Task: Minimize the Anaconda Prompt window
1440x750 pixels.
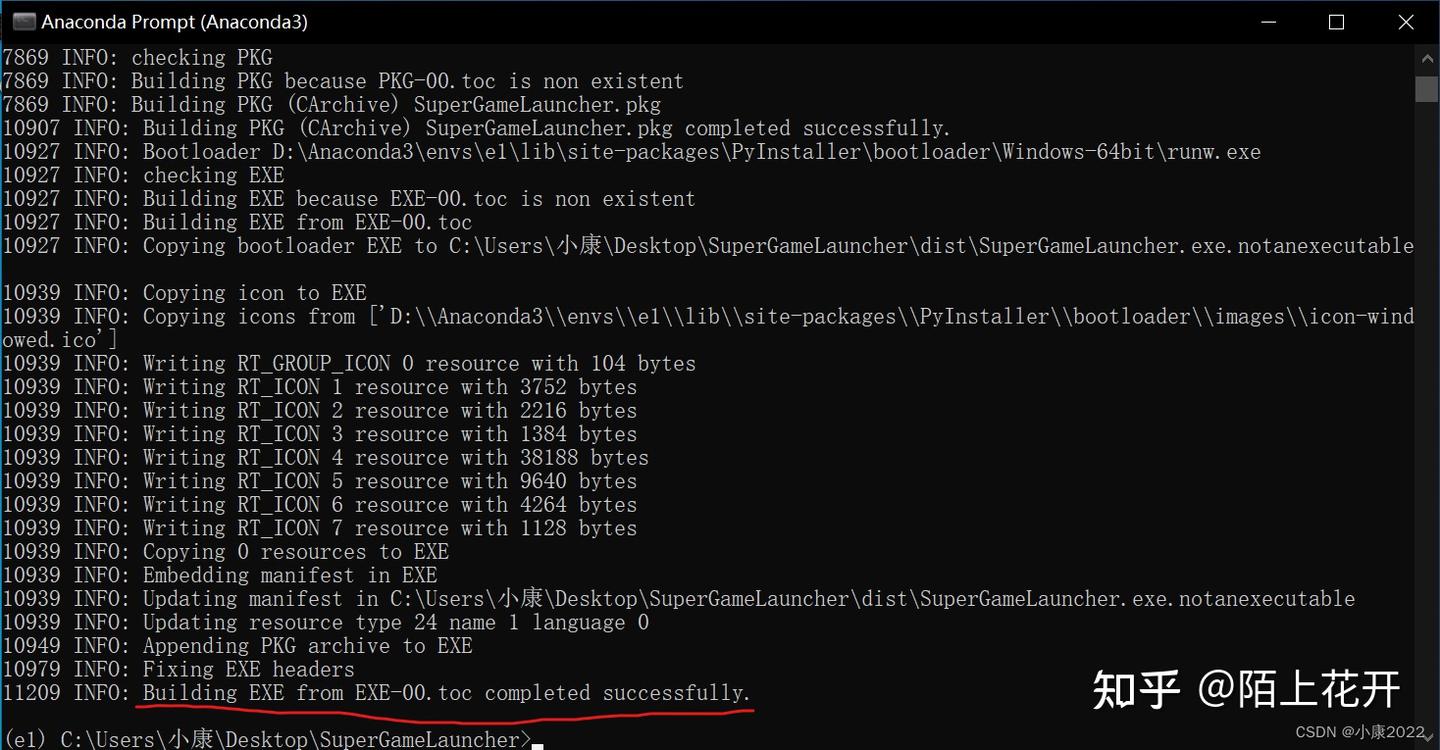Action: (x=1268, y=21)
